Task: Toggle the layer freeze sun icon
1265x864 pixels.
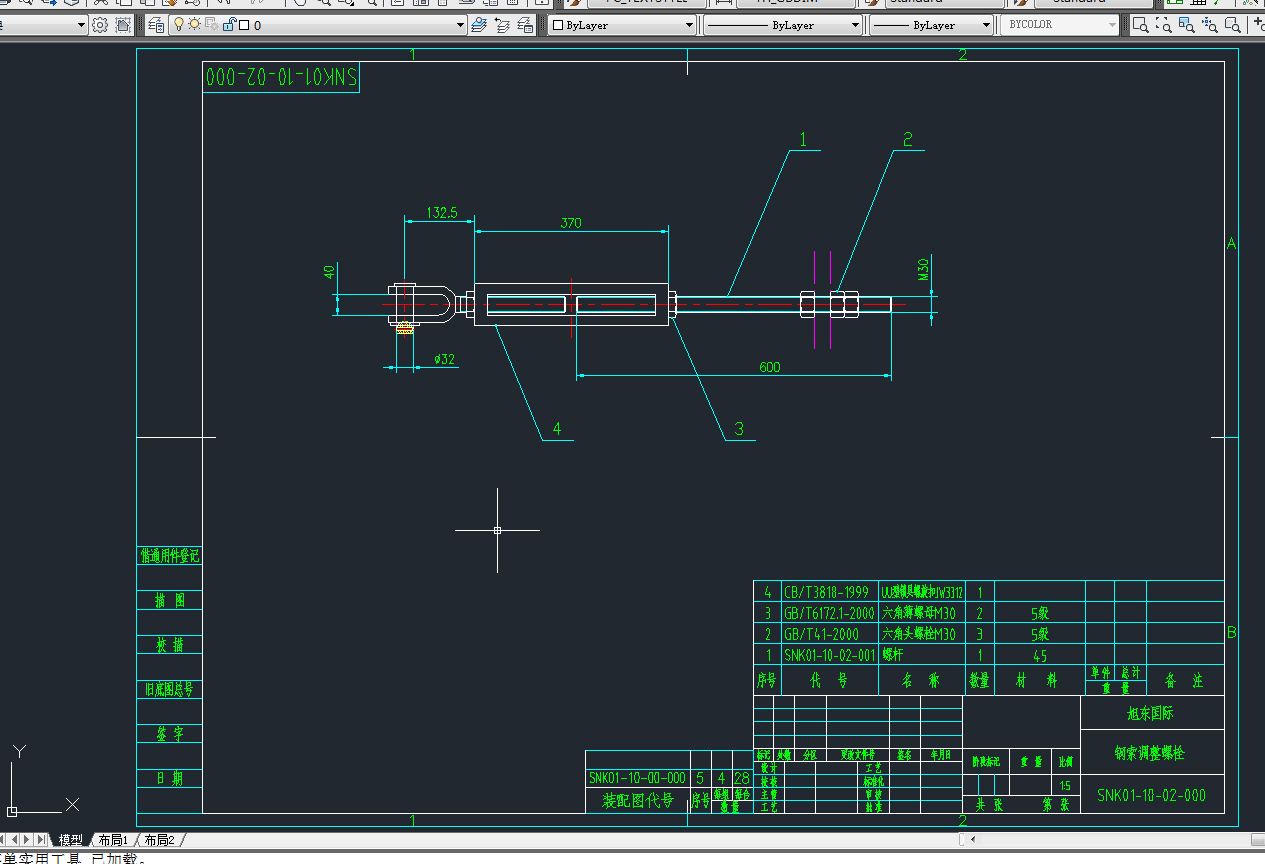Action: (194, 25)
